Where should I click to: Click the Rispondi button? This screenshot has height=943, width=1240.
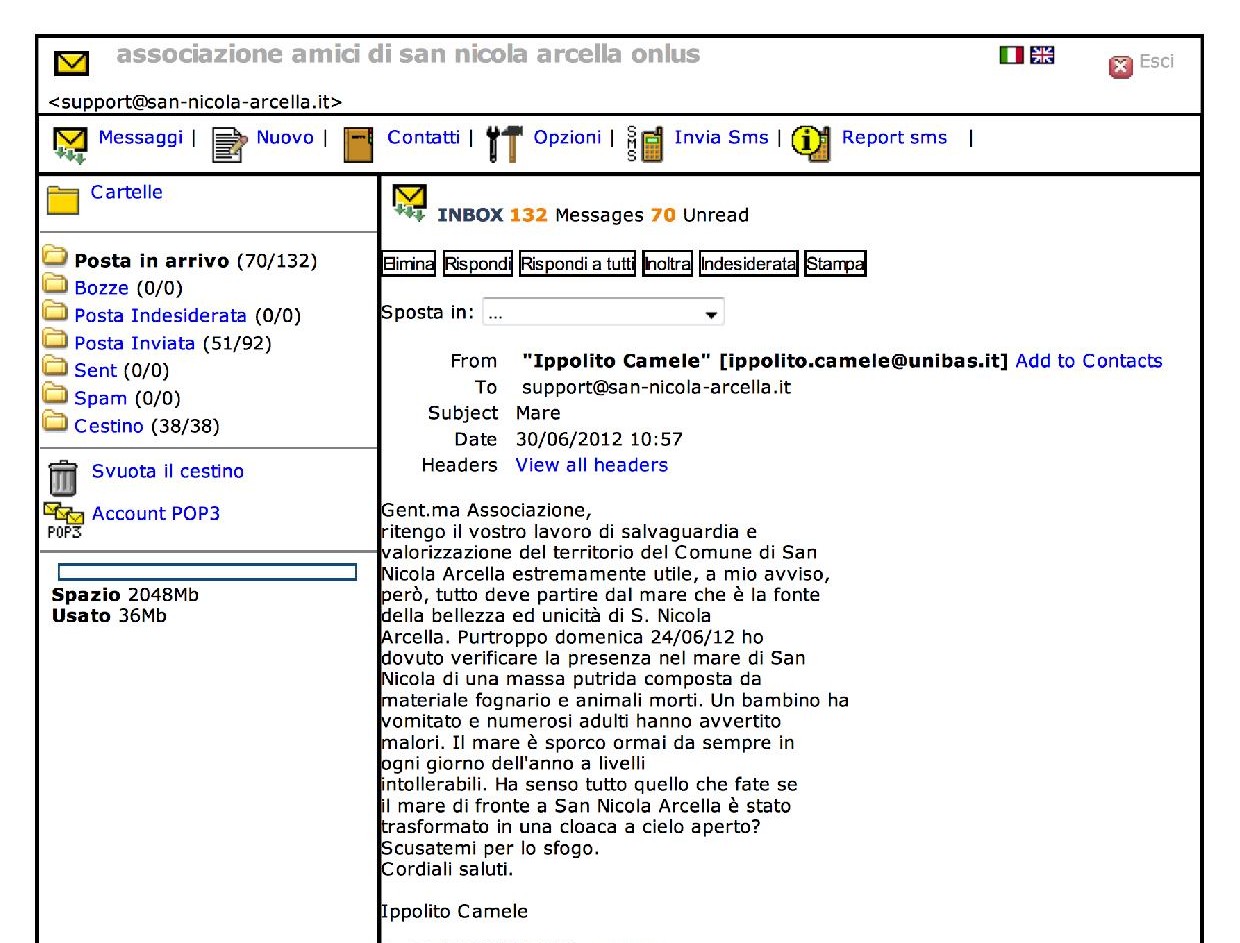(478, 264)
